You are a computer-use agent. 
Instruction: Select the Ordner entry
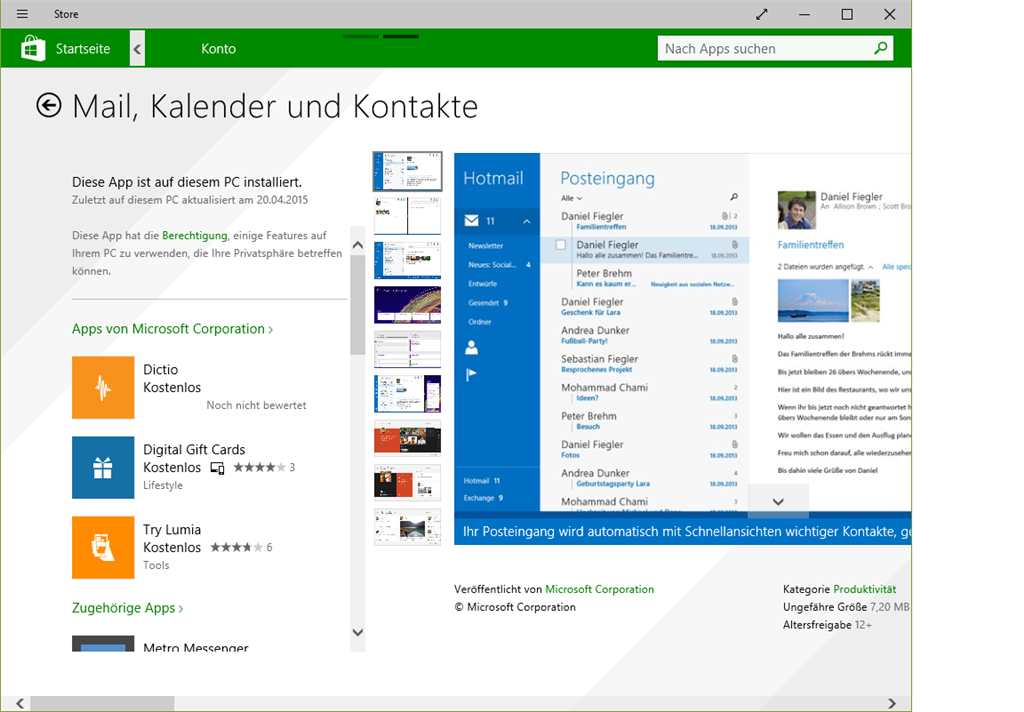point(480,321)
